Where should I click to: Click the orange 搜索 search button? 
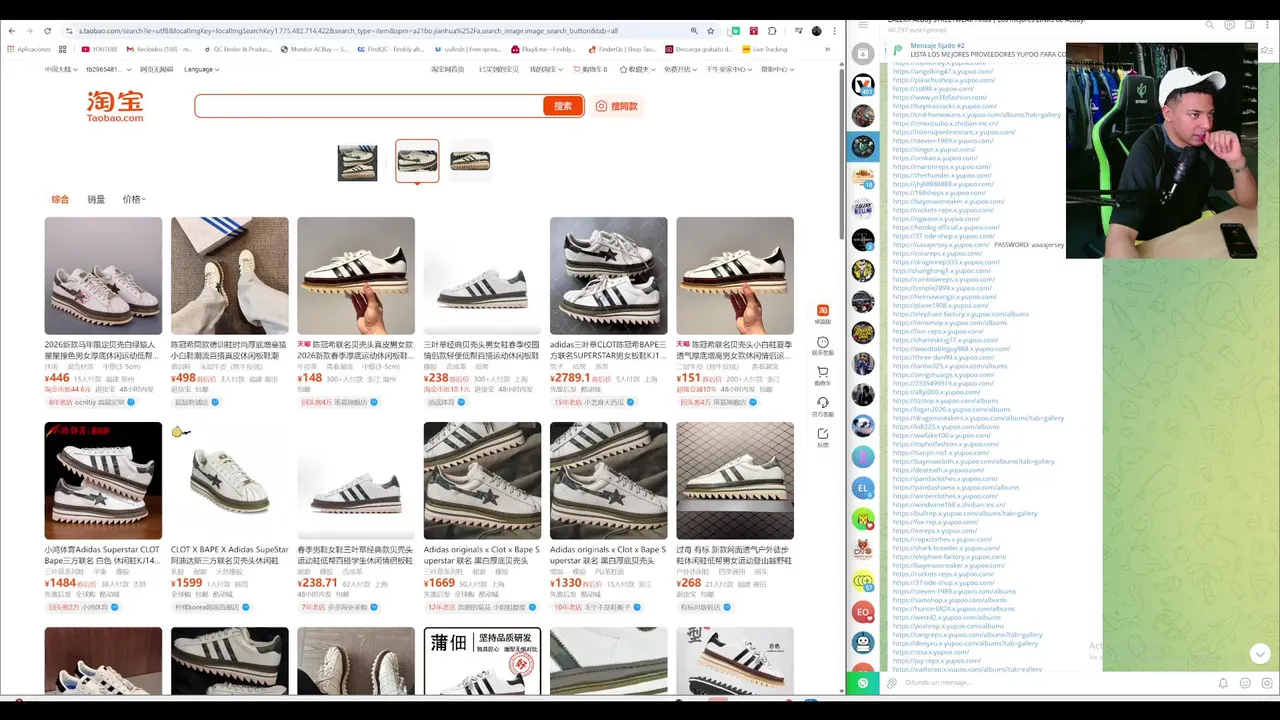point(563,106)
